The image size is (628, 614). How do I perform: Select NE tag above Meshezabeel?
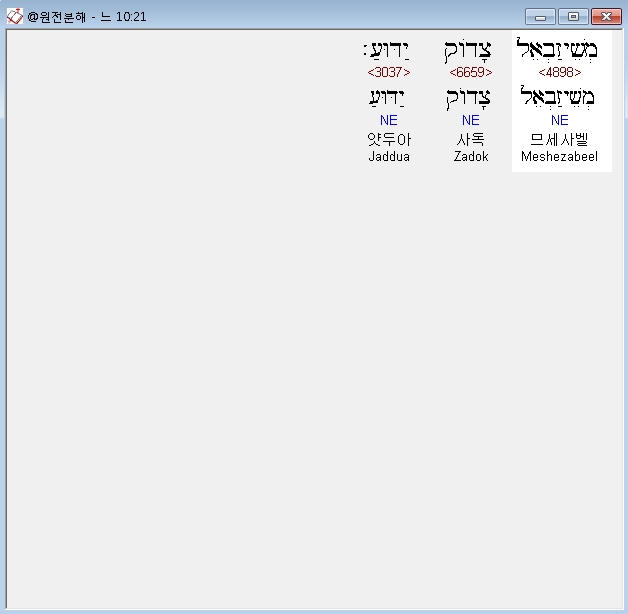(x=560, y=120)
